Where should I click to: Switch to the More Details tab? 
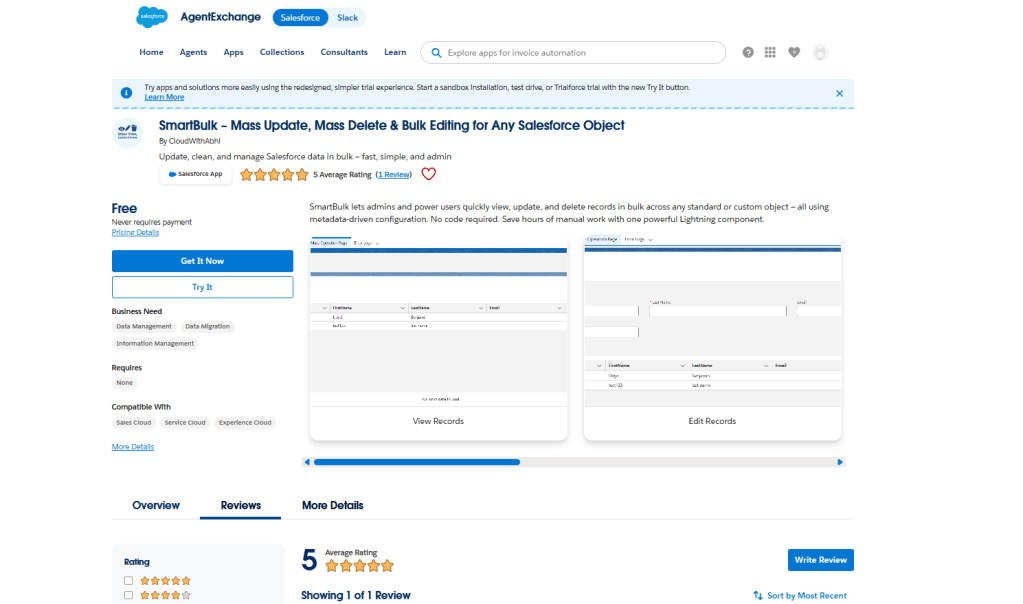tap(332, 505)
